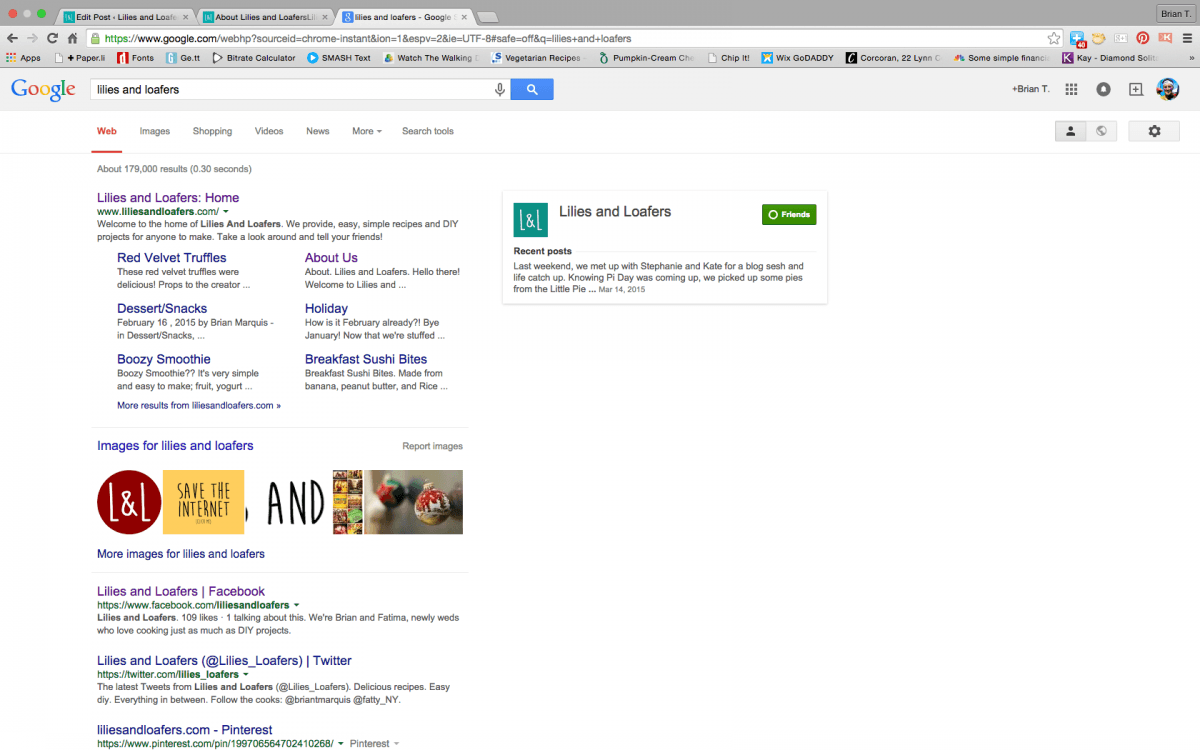Open the Ge.tt bookmark
Image resolution: width=1200 pixels, height=750 pixels.
tap(183, 58)
